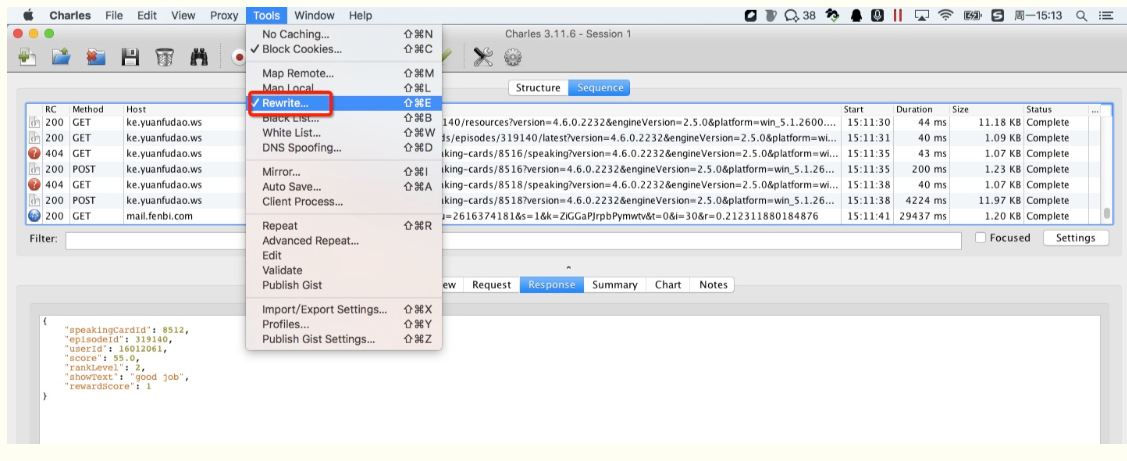Open the Apple menu
The width and height of the screenshot is (1127, 461).
[x=29, y=15]
